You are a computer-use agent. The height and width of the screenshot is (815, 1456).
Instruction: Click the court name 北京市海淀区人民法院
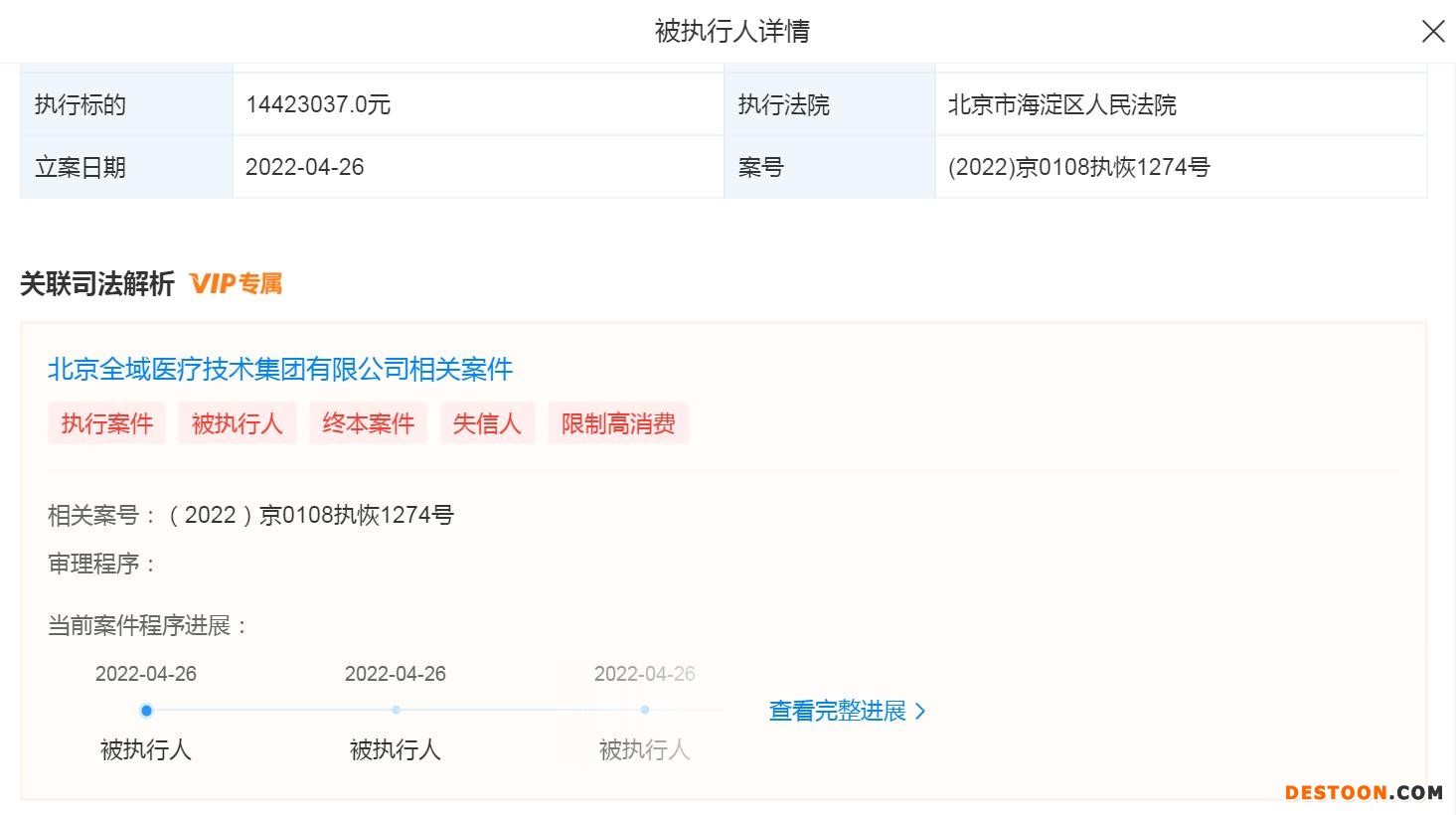pos(1061,104)
